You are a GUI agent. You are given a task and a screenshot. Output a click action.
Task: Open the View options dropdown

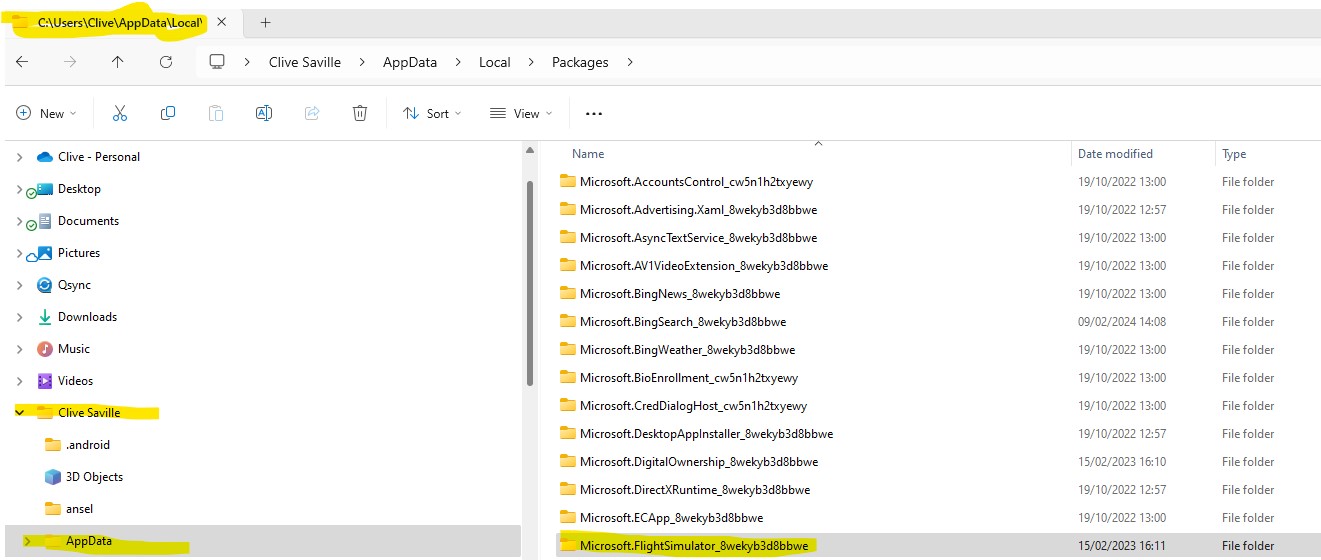pyautogui.click(x=520, y=114)
